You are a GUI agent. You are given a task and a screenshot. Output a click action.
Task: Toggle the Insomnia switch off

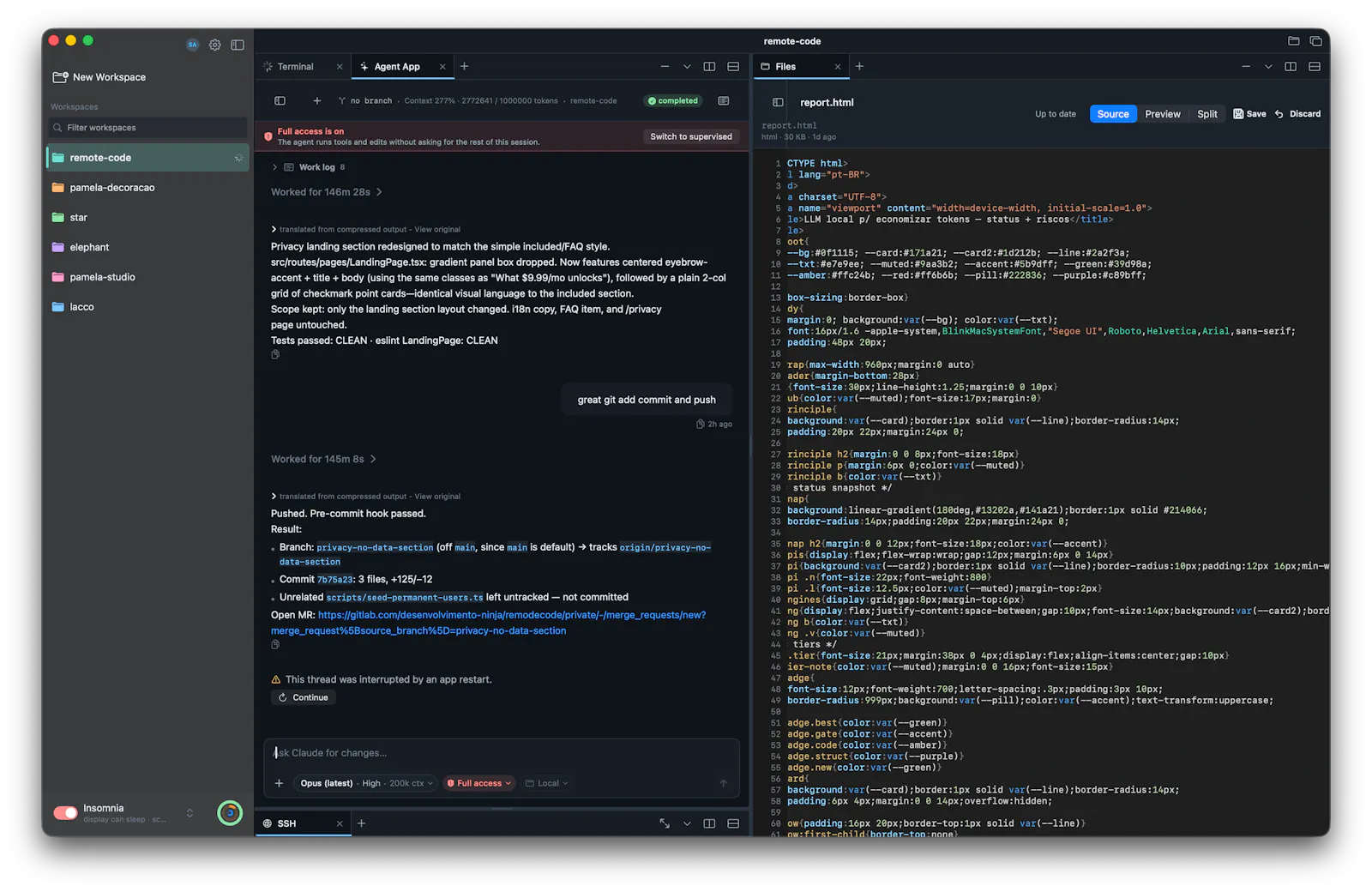click(65, 813)
